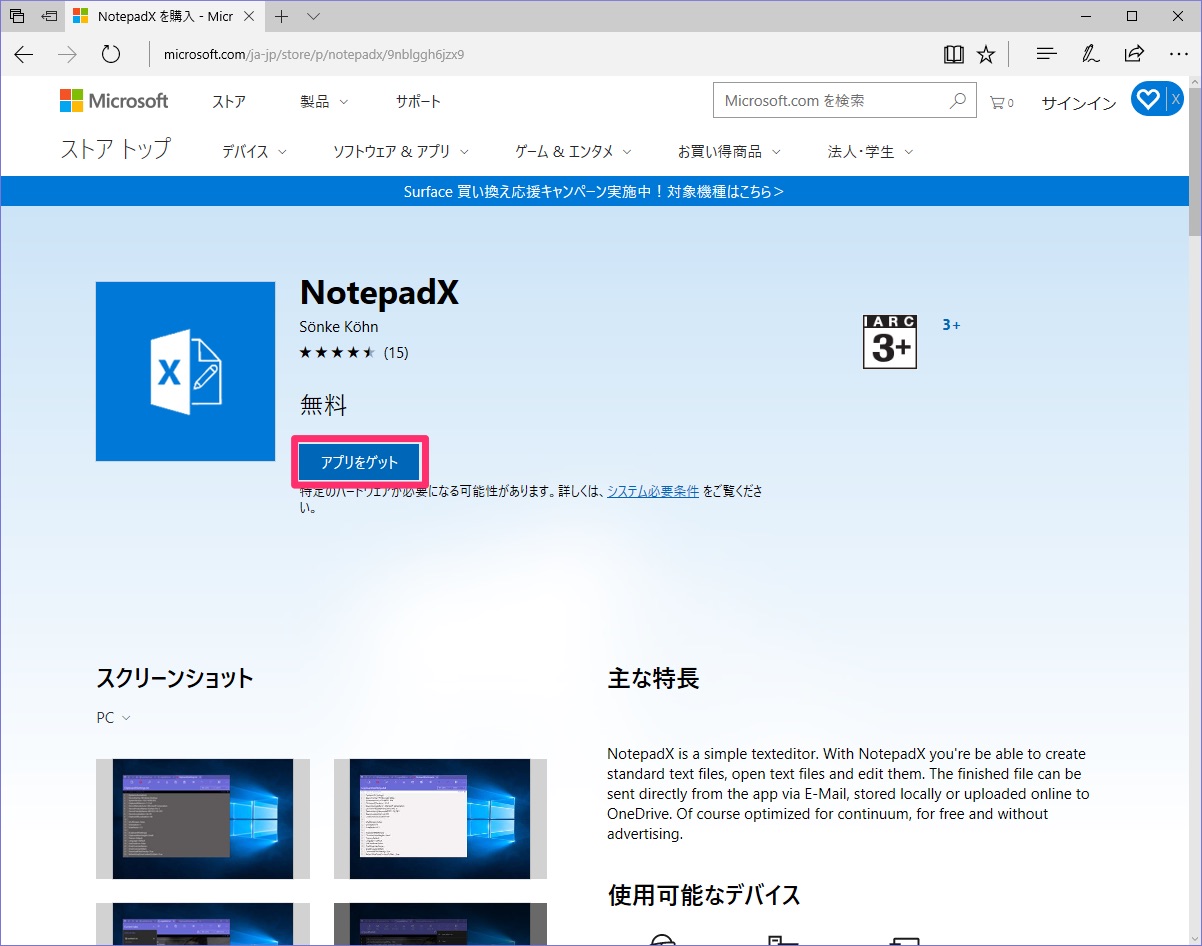Click the 使用可能なデバイス heading
Image resolution: width=1202 pixels, height=946 pixels.
pyautogui.click(x=704, y=895)
